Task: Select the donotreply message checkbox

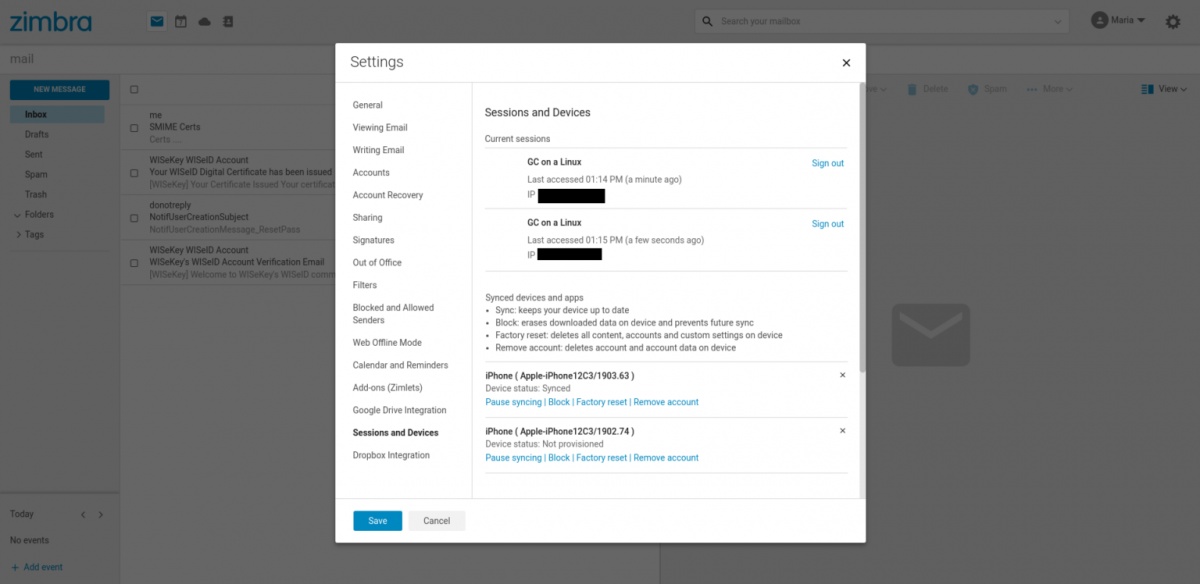Action: 134,217
